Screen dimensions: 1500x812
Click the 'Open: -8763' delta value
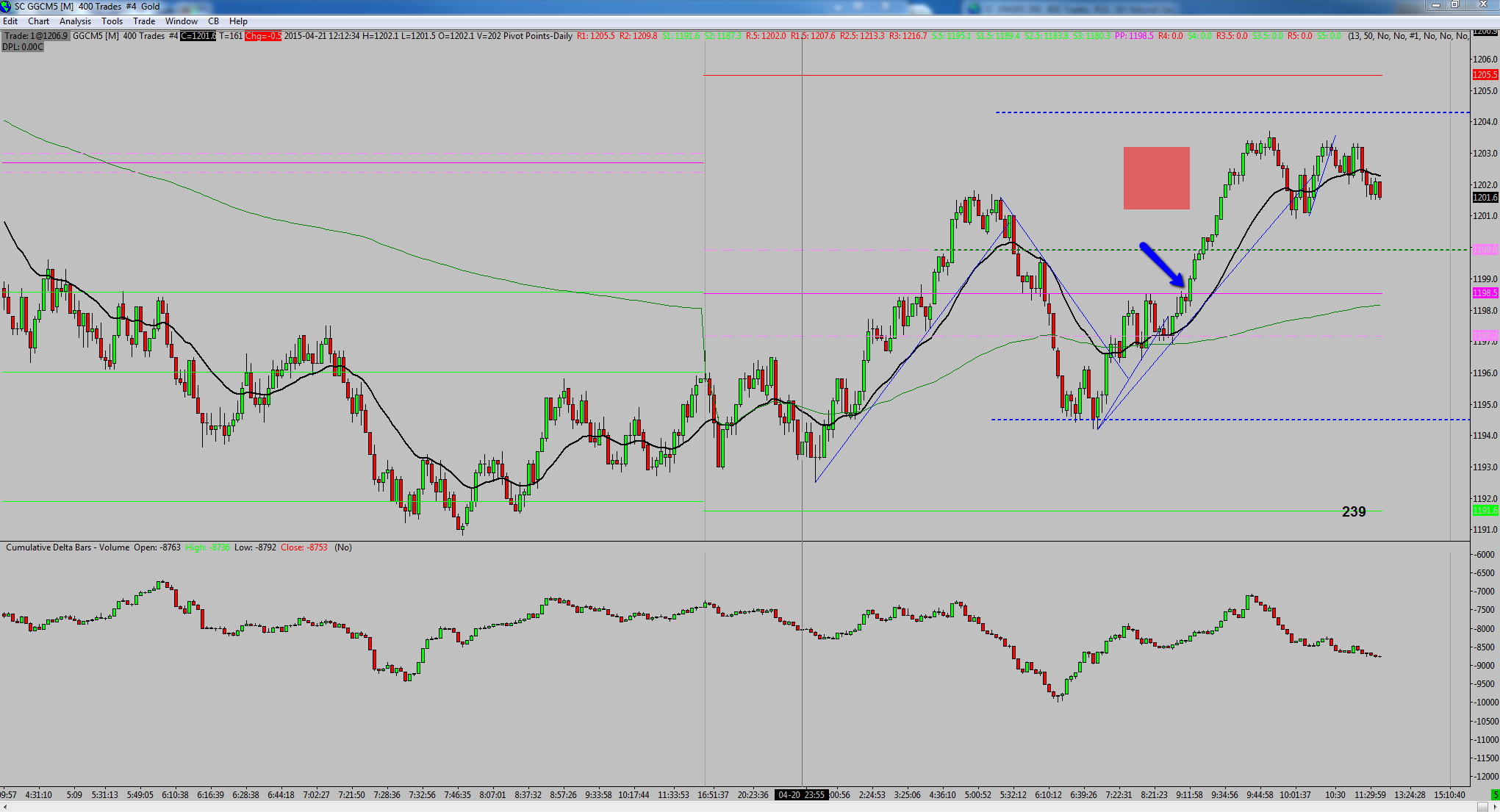click(157, 547)
